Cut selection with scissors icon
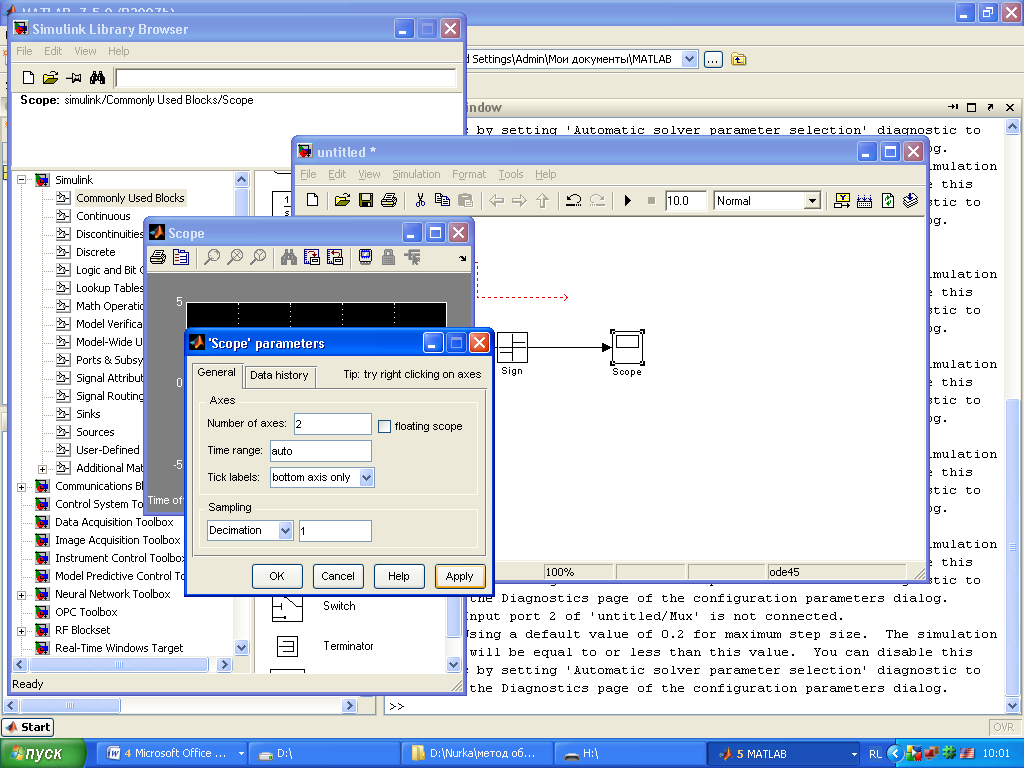 [x=420, y=200]
